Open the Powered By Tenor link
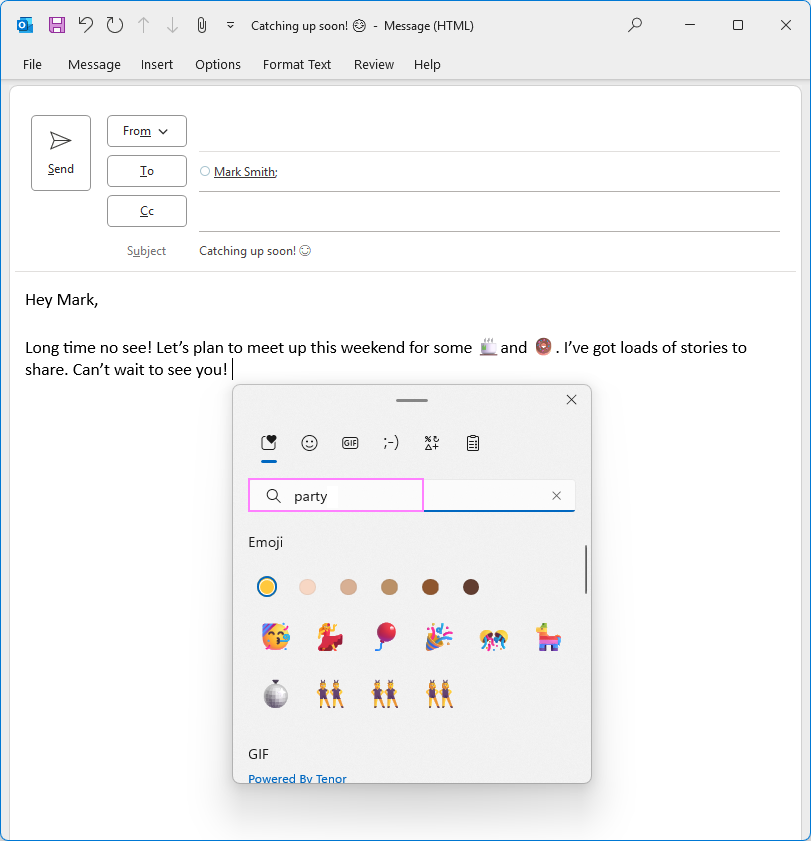 click(297, 778)
